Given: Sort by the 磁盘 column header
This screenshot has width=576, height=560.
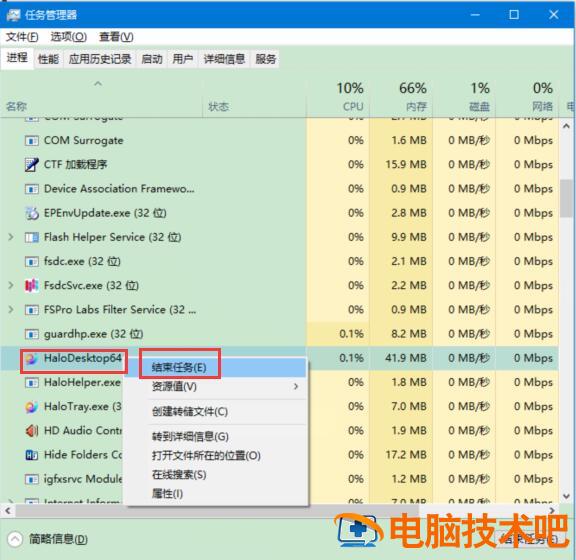Looking at the screenshot, I should (x=464, y=97).
